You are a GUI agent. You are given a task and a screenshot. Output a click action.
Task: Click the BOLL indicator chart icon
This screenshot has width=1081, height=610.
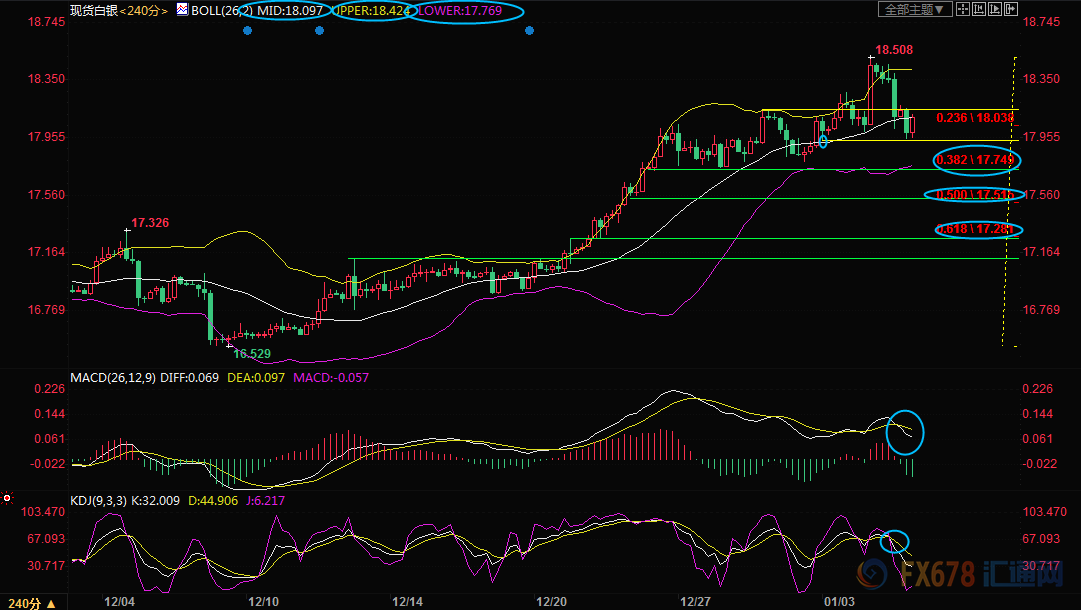click(x=181, y=10)
